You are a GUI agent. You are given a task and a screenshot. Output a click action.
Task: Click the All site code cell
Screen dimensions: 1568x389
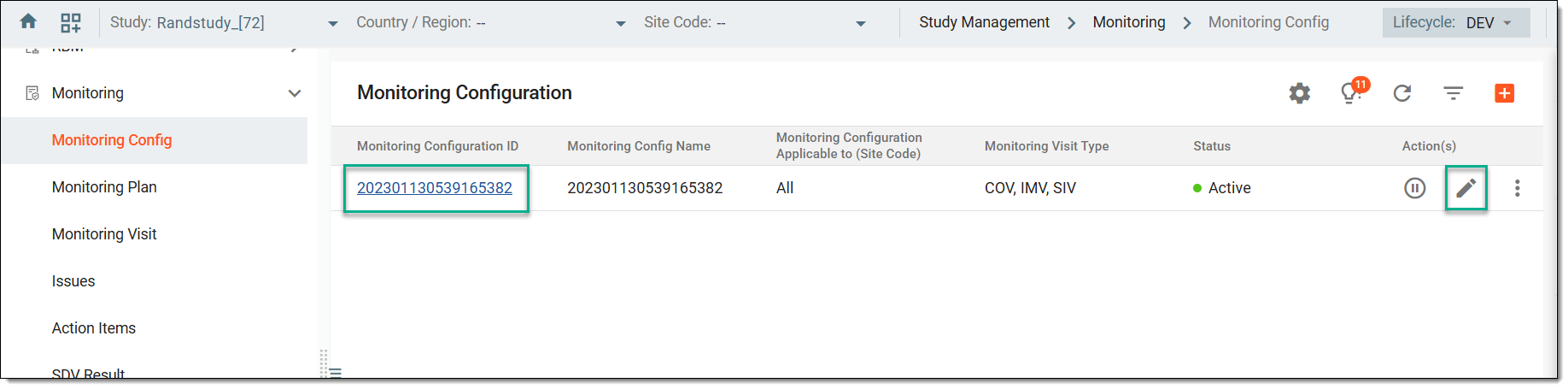[x=785, y=188]
